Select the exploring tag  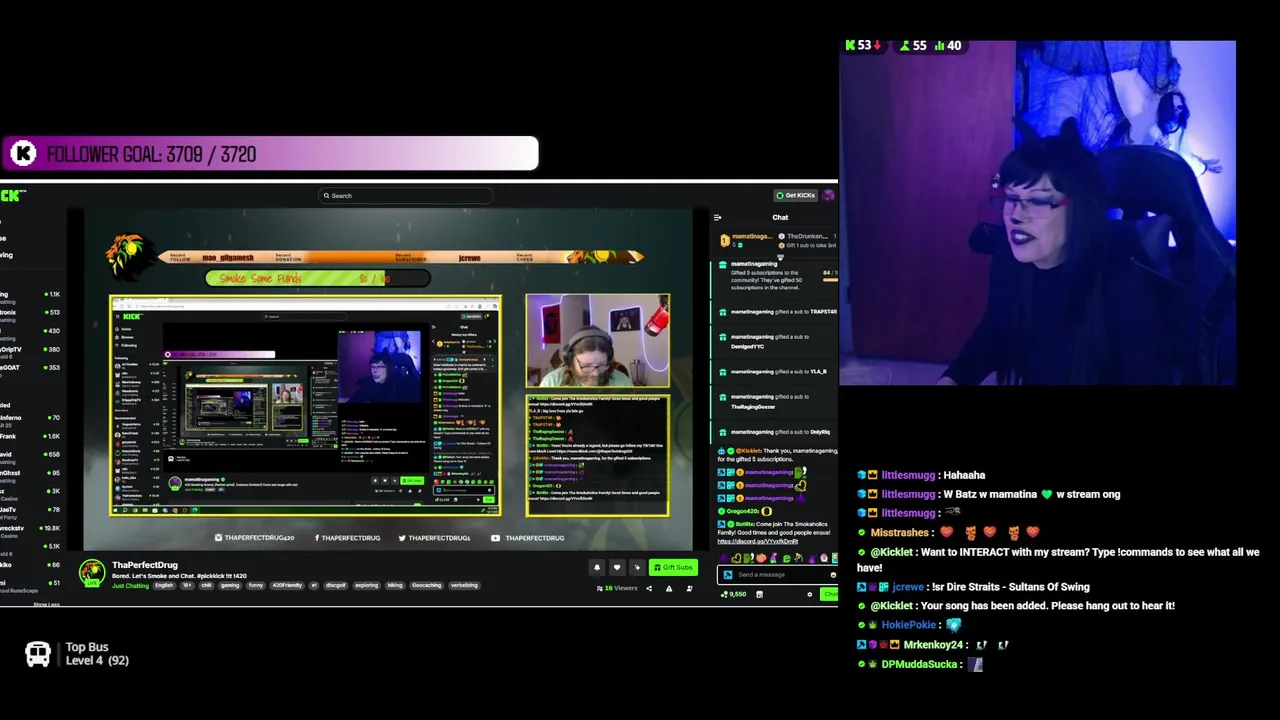tap(366, 585)
